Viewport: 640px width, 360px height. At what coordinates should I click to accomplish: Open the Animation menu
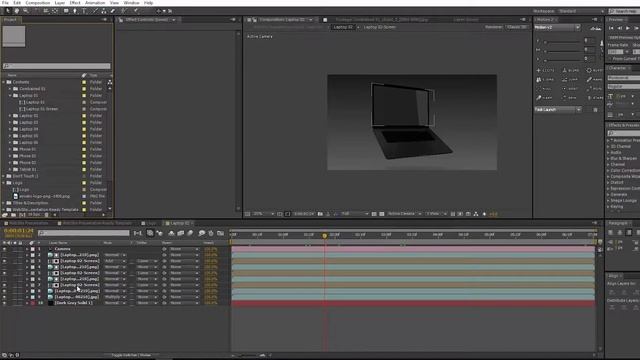95,3
